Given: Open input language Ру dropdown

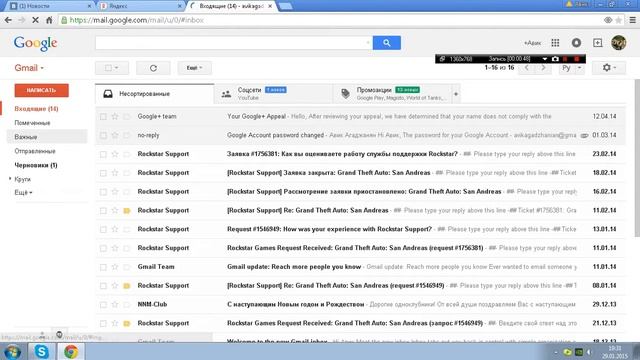Looking at the screenshot, I should click(570, 68).
